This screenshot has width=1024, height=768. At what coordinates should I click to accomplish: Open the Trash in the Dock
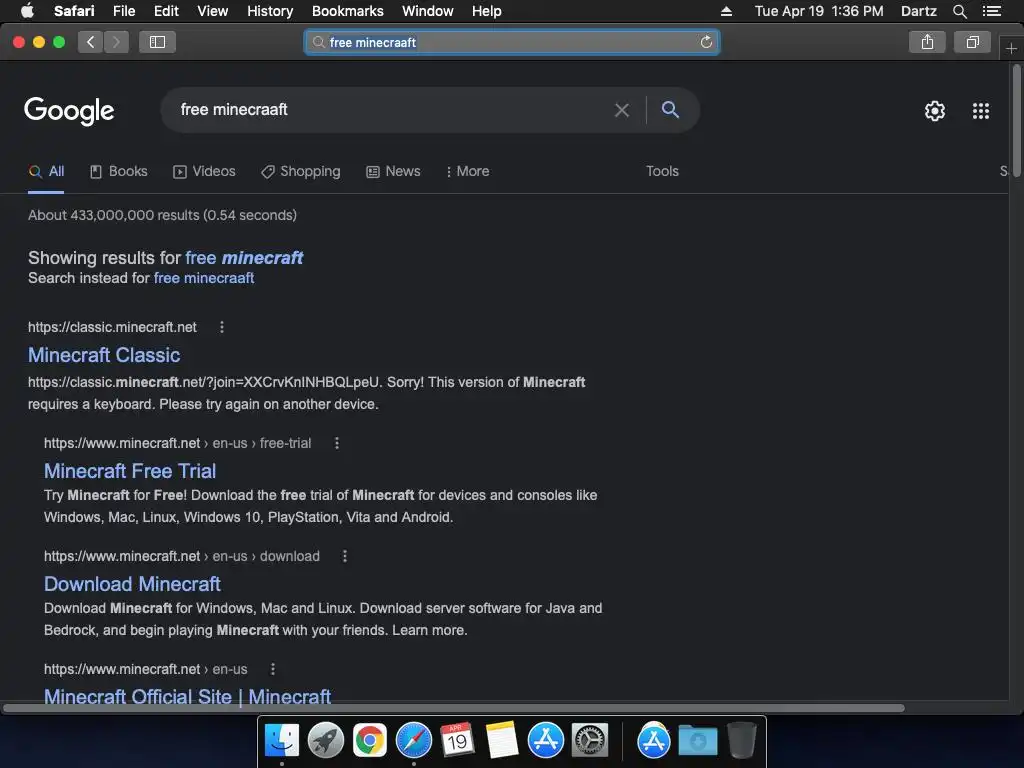[741, 741]
